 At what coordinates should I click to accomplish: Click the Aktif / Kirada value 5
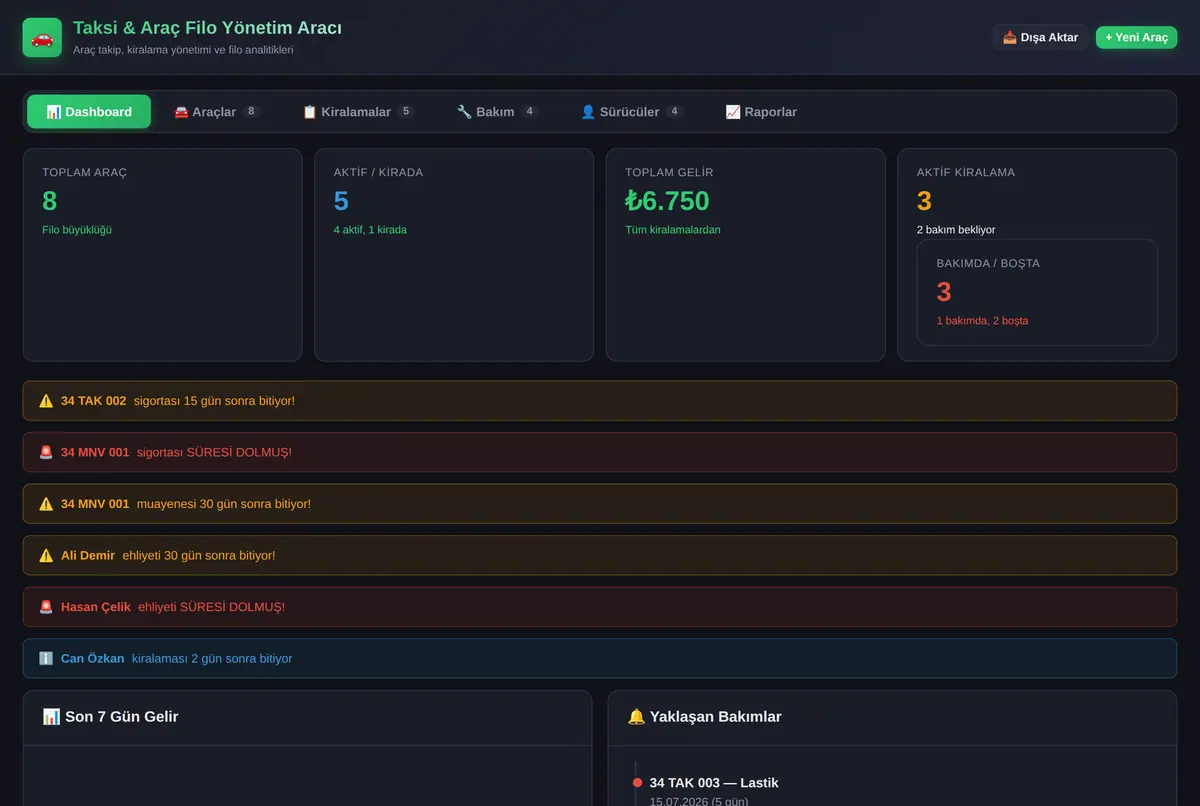pos(341,201)
